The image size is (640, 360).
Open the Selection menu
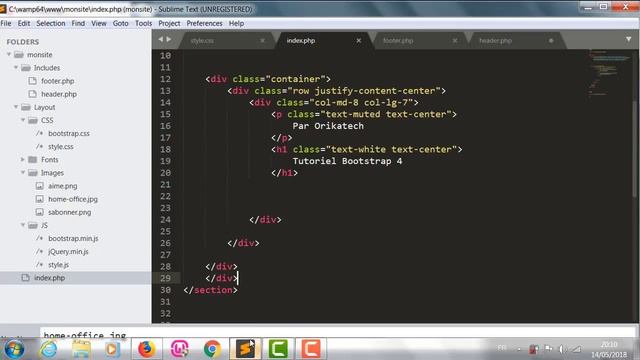coord(51,23)
